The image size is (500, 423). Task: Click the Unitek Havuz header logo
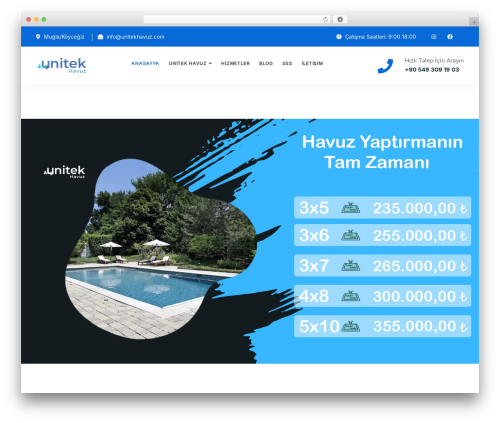(62, 65)
